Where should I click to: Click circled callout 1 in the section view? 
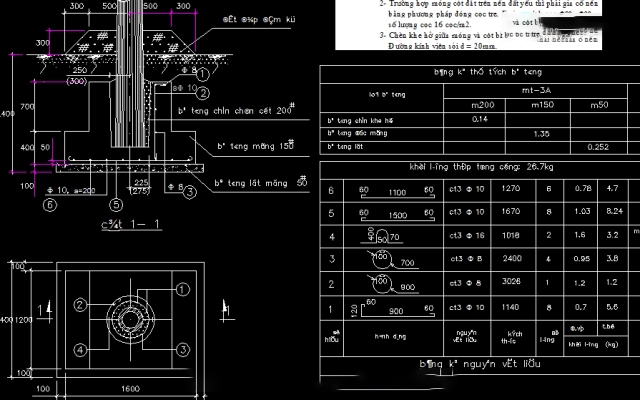[x=202, y=75]
